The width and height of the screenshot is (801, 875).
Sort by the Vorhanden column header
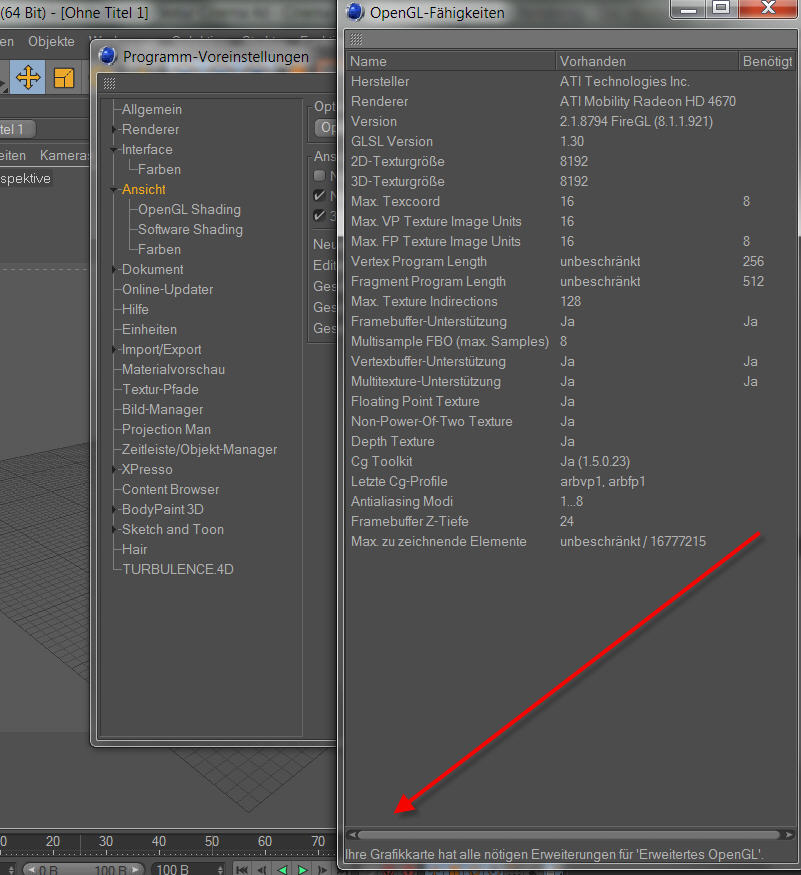pyautogui.click(x=647, y=61)
